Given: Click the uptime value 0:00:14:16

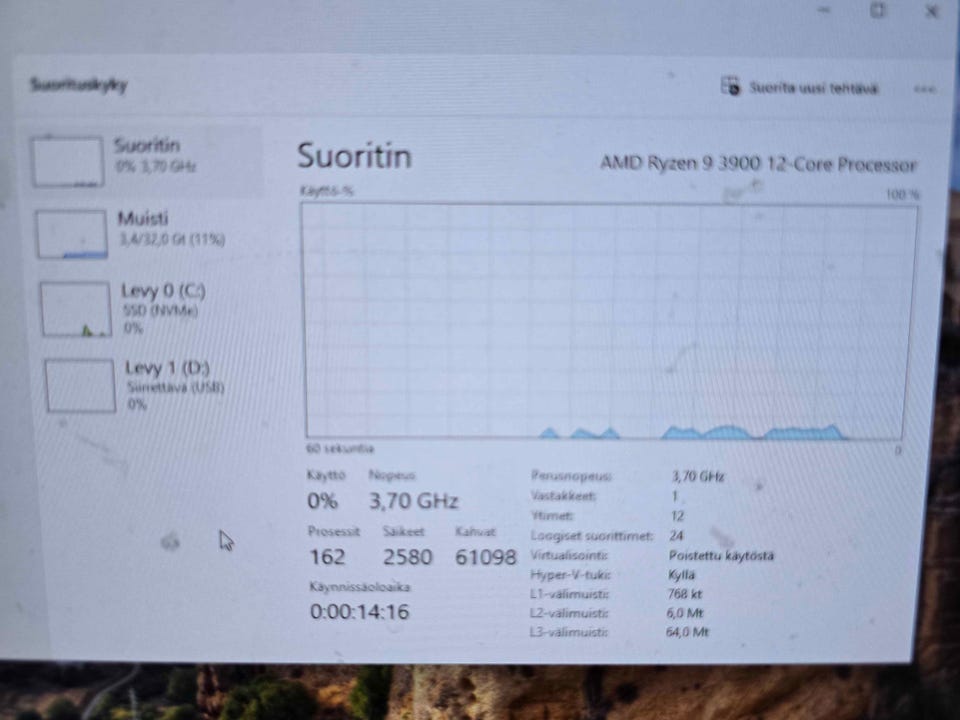Looking at the screenshot, I should (x=359, y=612).
